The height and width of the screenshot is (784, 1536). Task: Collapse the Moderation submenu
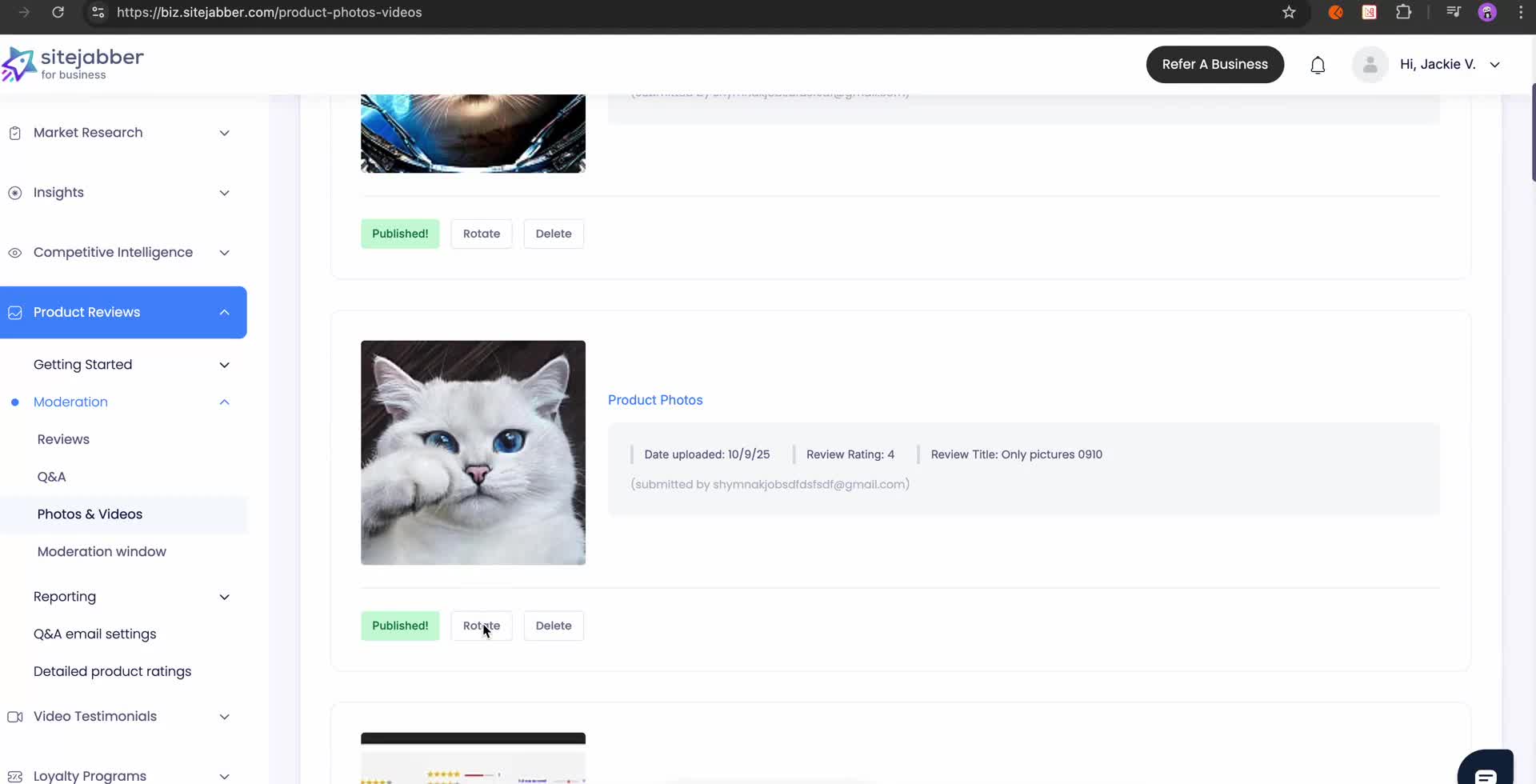point(225,402)
